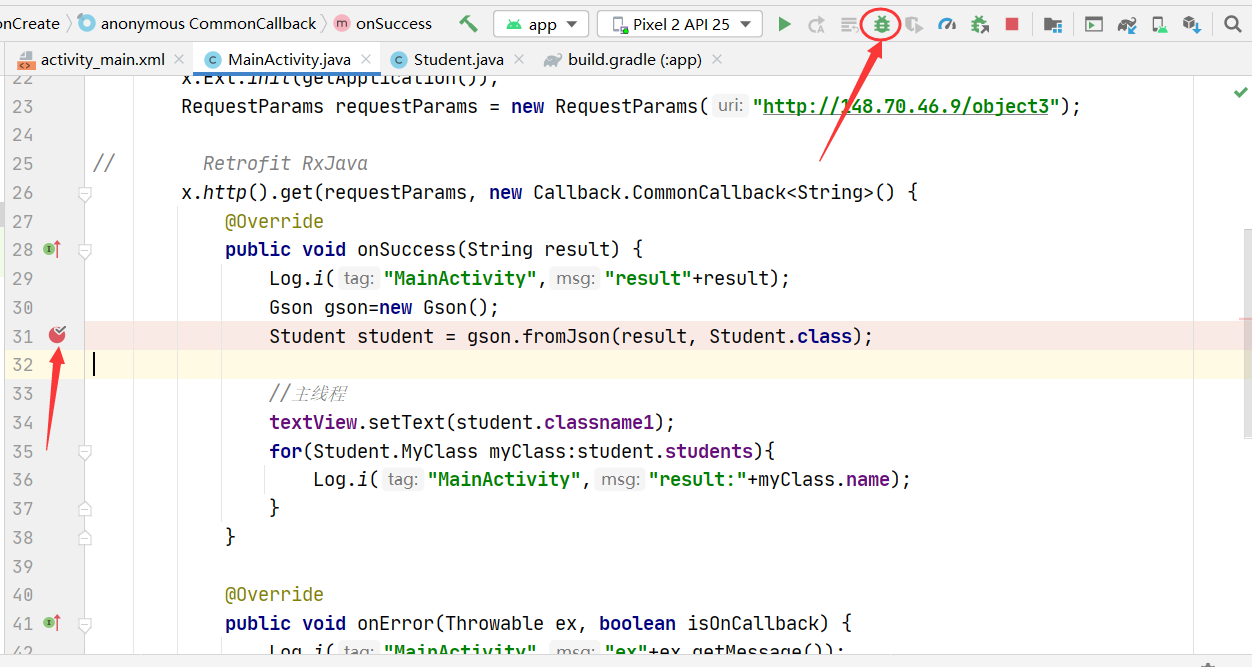Viewport: 1252px width, 667px height.
Task: Attach debugger to Android process
Action: point(980,24)
